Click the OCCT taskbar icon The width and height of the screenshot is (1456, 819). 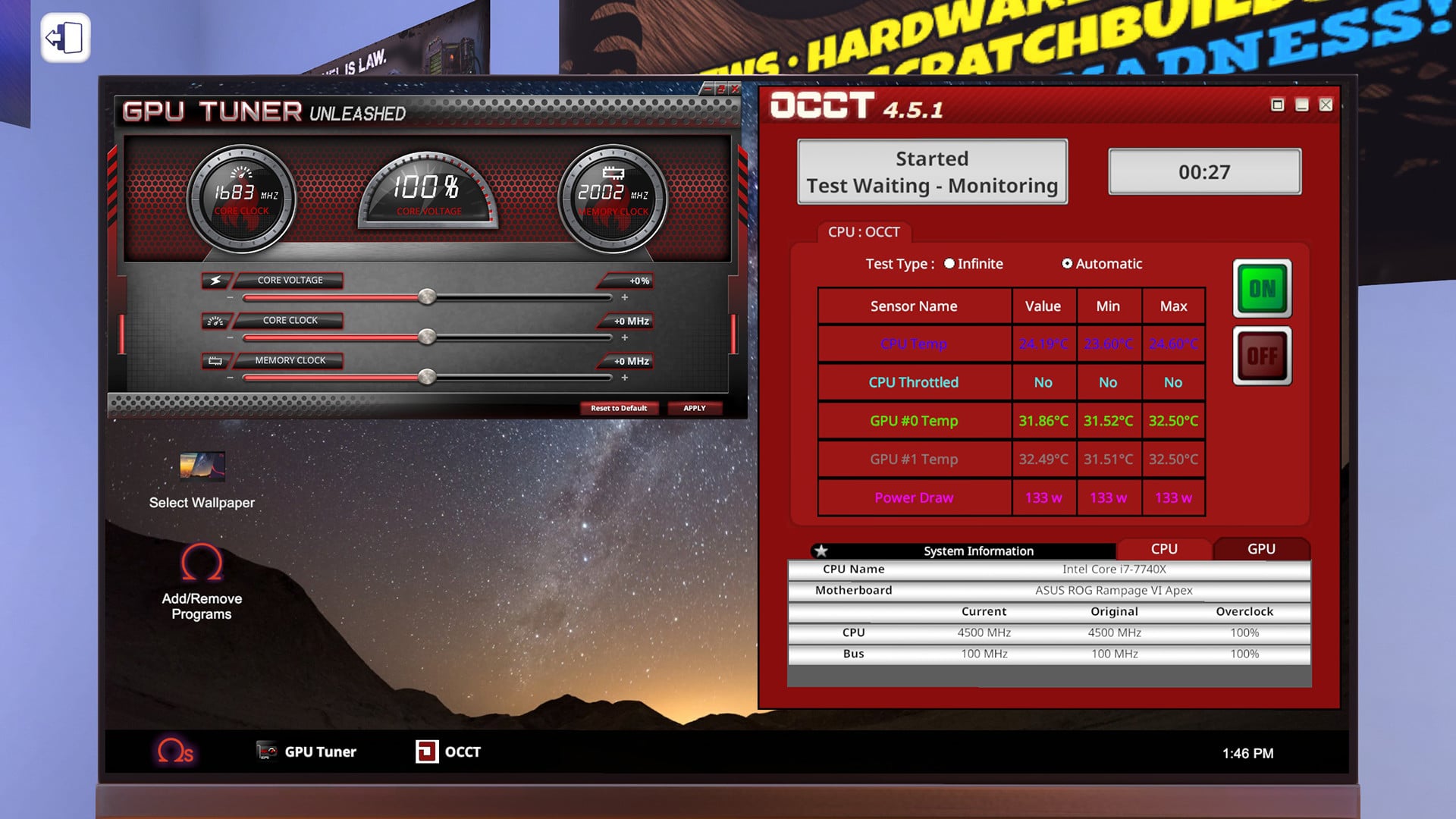point(448,751)
